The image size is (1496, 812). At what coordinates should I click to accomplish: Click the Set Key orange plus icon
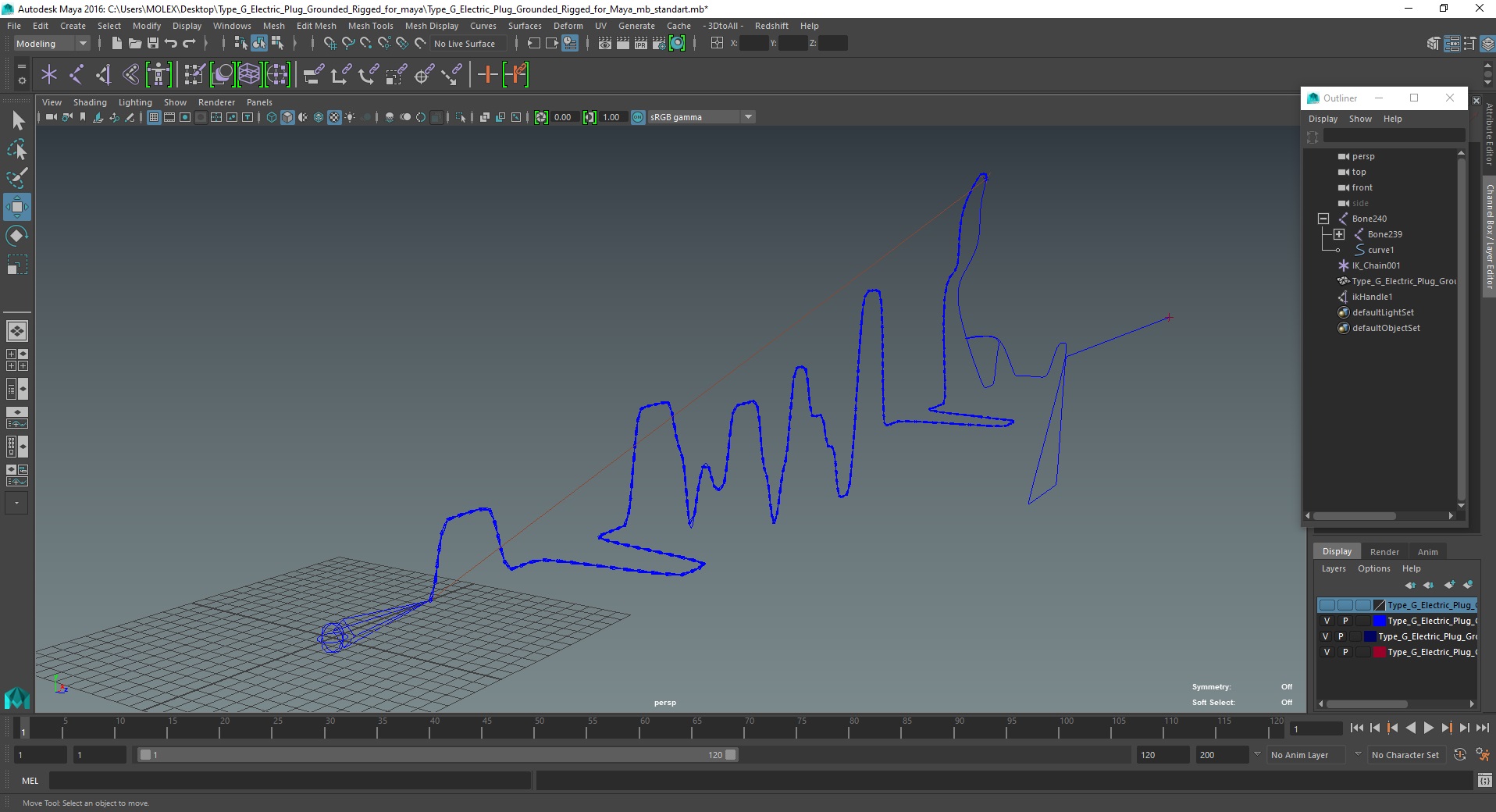point(487,75)
